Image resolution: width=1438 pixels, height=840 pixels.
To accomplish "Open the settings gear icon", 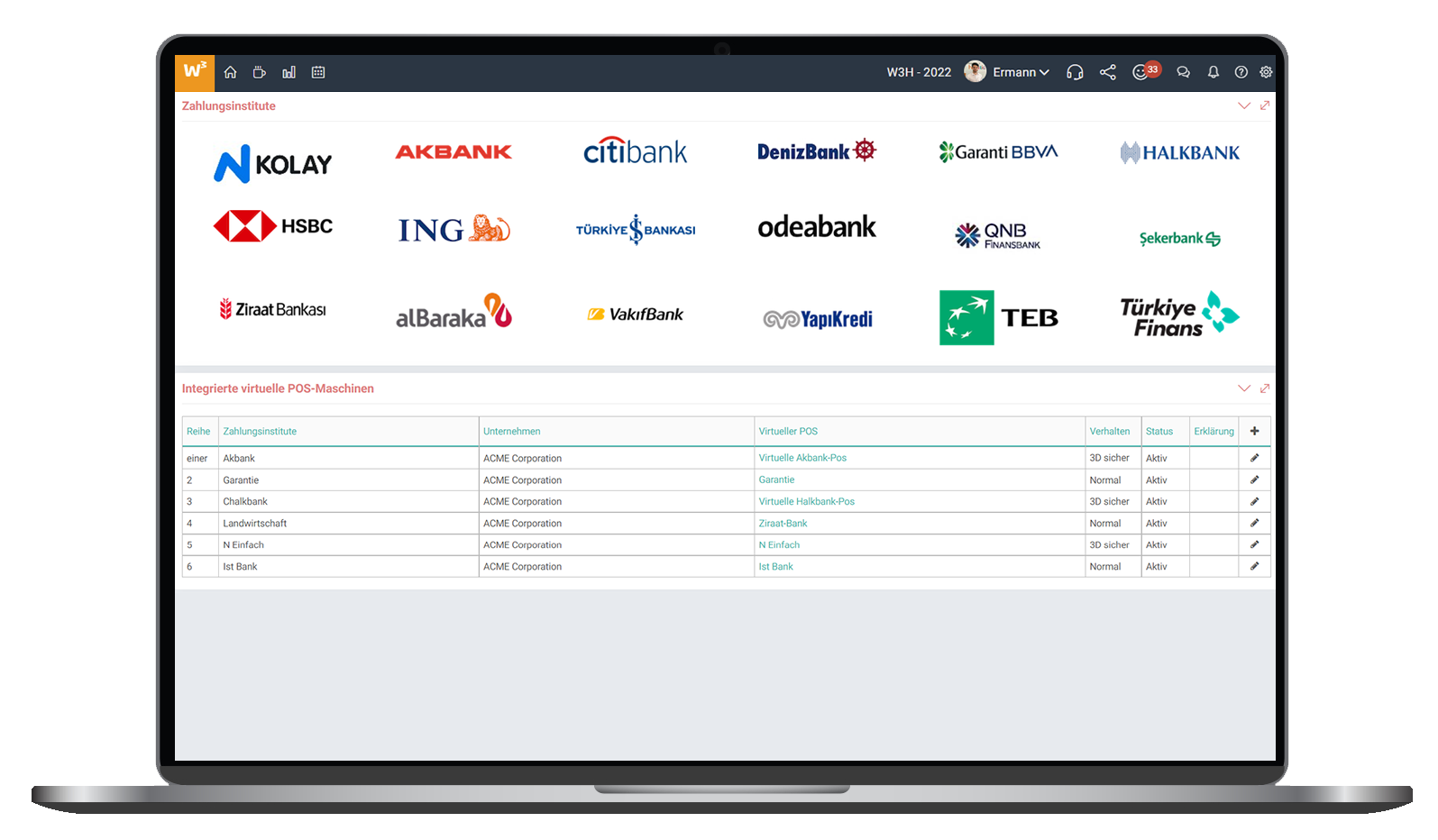I will point(1267,72).
